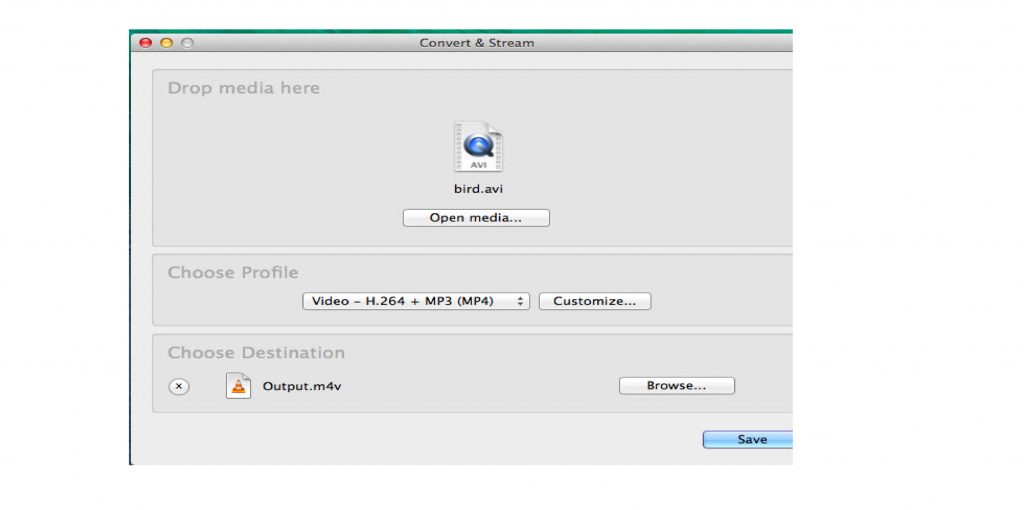Screen dimensions: 1024x510
Task: Click the profile dropdown's up-down arrows
Action: [x=521, y=301]
